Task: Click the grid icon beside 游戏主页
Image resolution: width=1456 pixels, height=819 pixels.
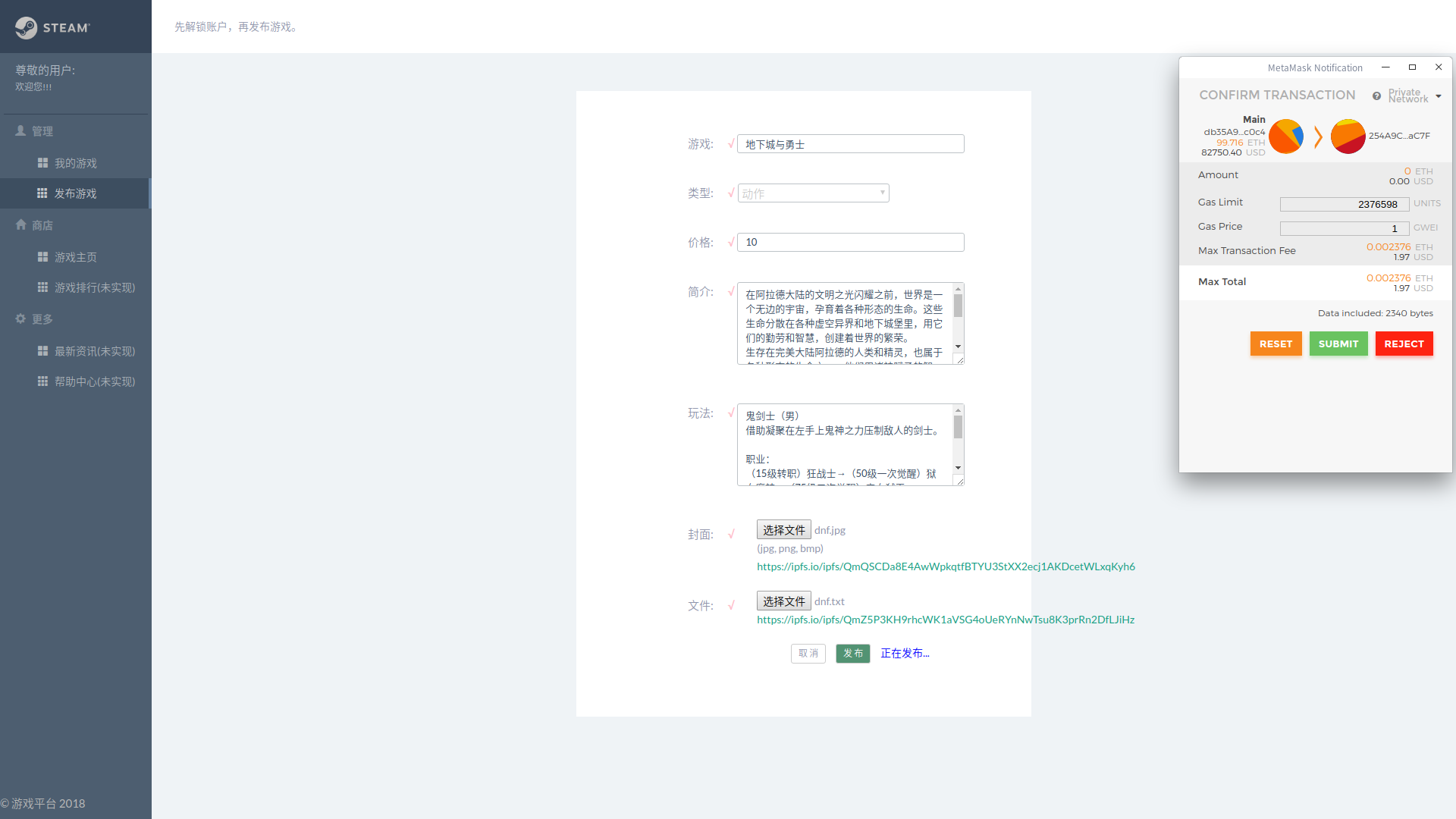Action: click(x=42, y=257)
